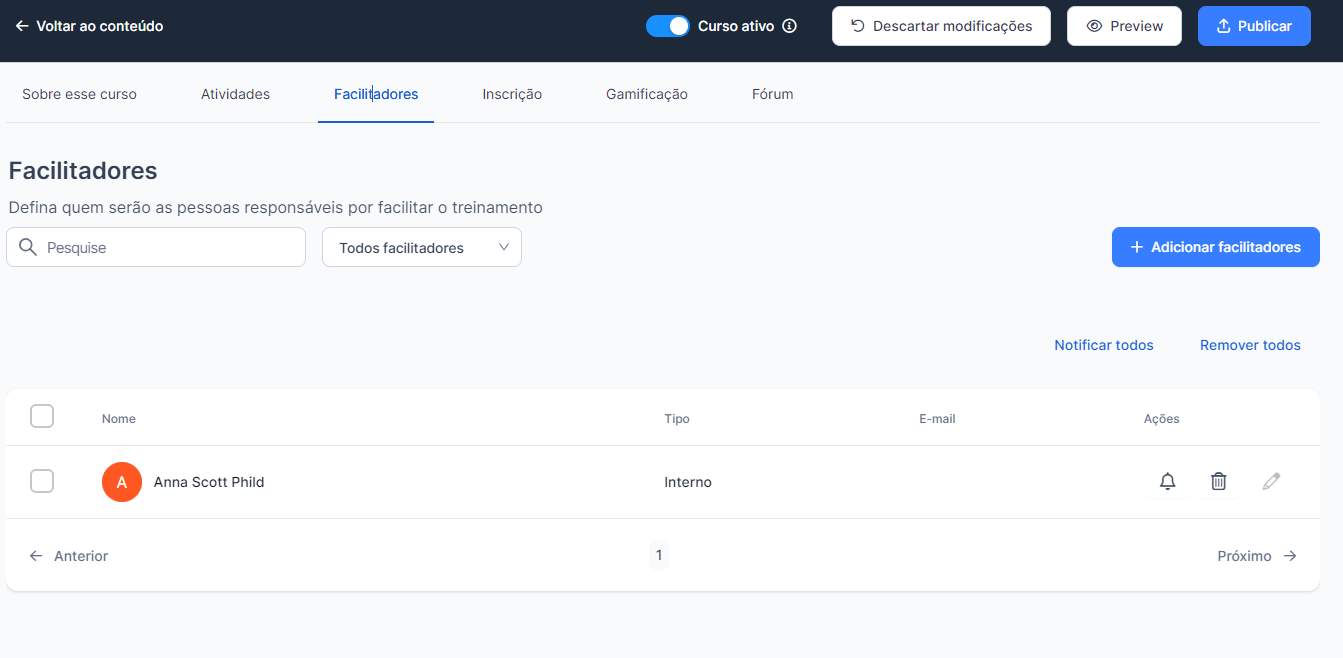Click the magnifier icon in search box

28,247
